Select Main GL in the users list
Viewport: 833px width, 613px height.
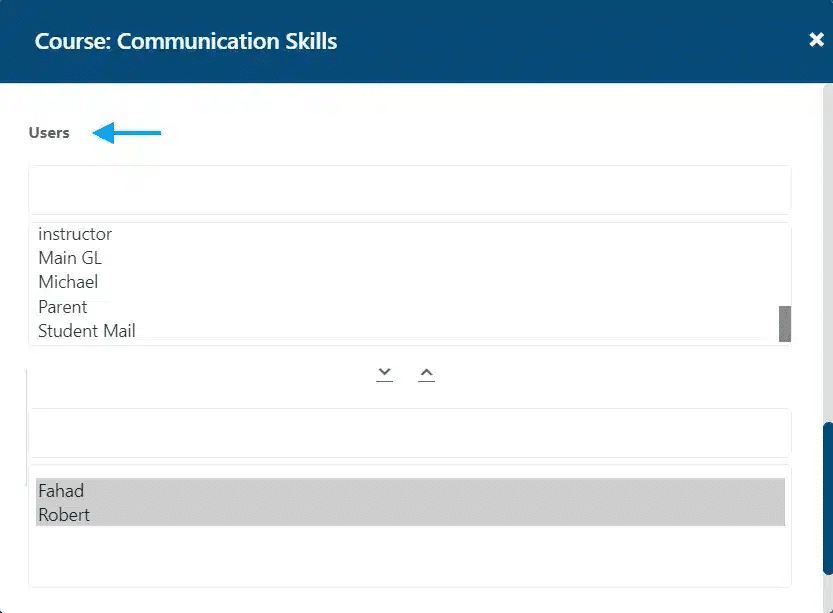pyautogui.click(x=70, y=258)
